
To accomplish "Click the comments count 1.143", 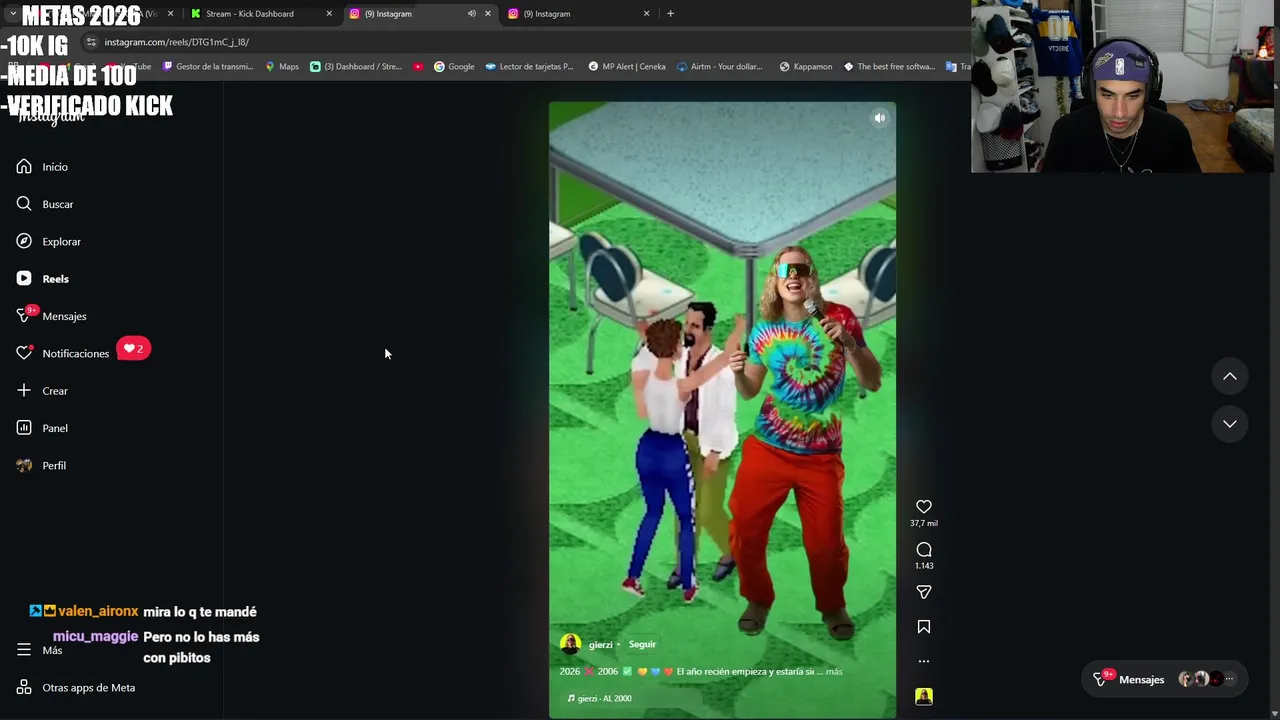I will (924, 566).
